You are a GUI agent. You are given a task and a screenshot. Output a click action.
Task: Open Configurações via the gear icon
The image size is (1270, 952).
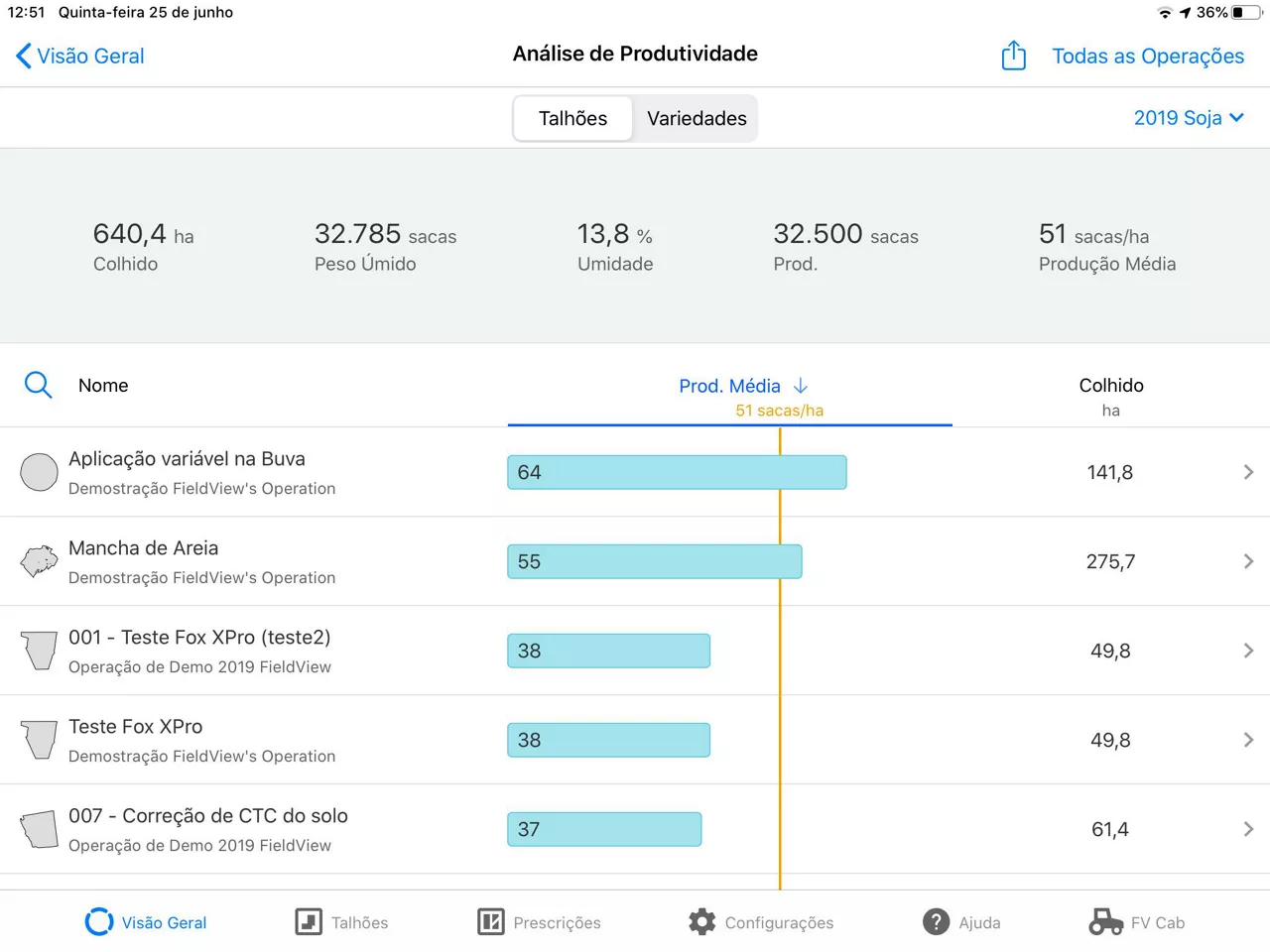click(x=760, y=921)
